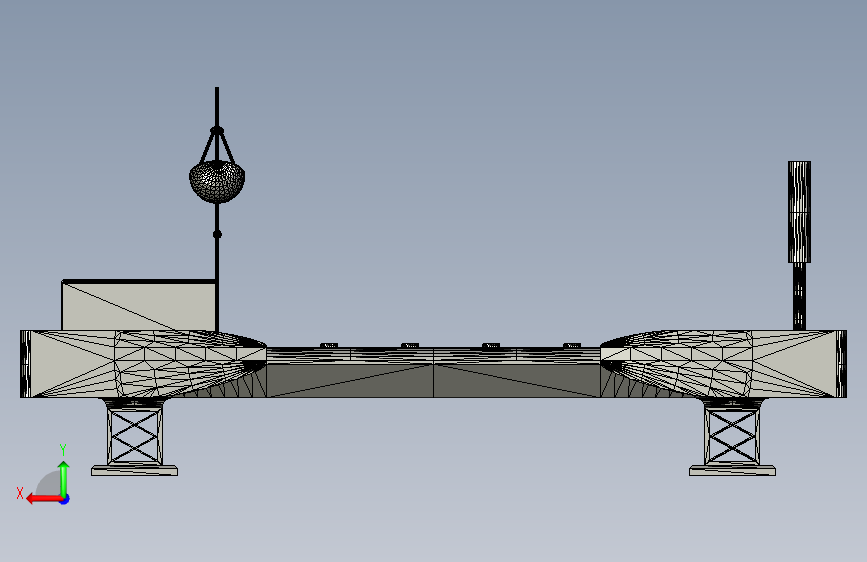Click the red X axis arrow of triad
Image resolution: width=867 pixels, height=562 pixels.
[43, 499]
